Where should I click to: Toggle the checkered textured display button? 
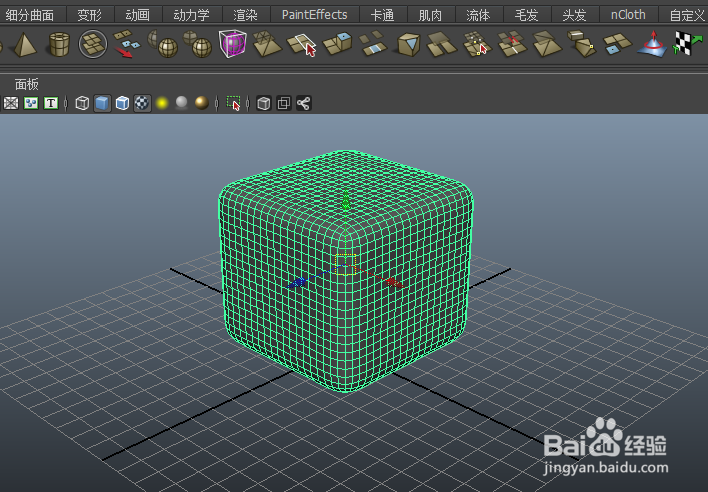tap(142, 103)
